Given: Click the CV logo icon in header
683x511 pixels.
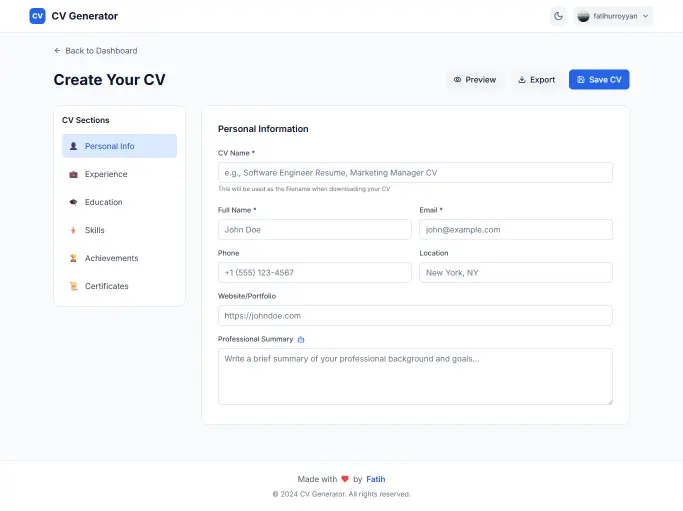Looking at the screenshot, I should [37, 16].
